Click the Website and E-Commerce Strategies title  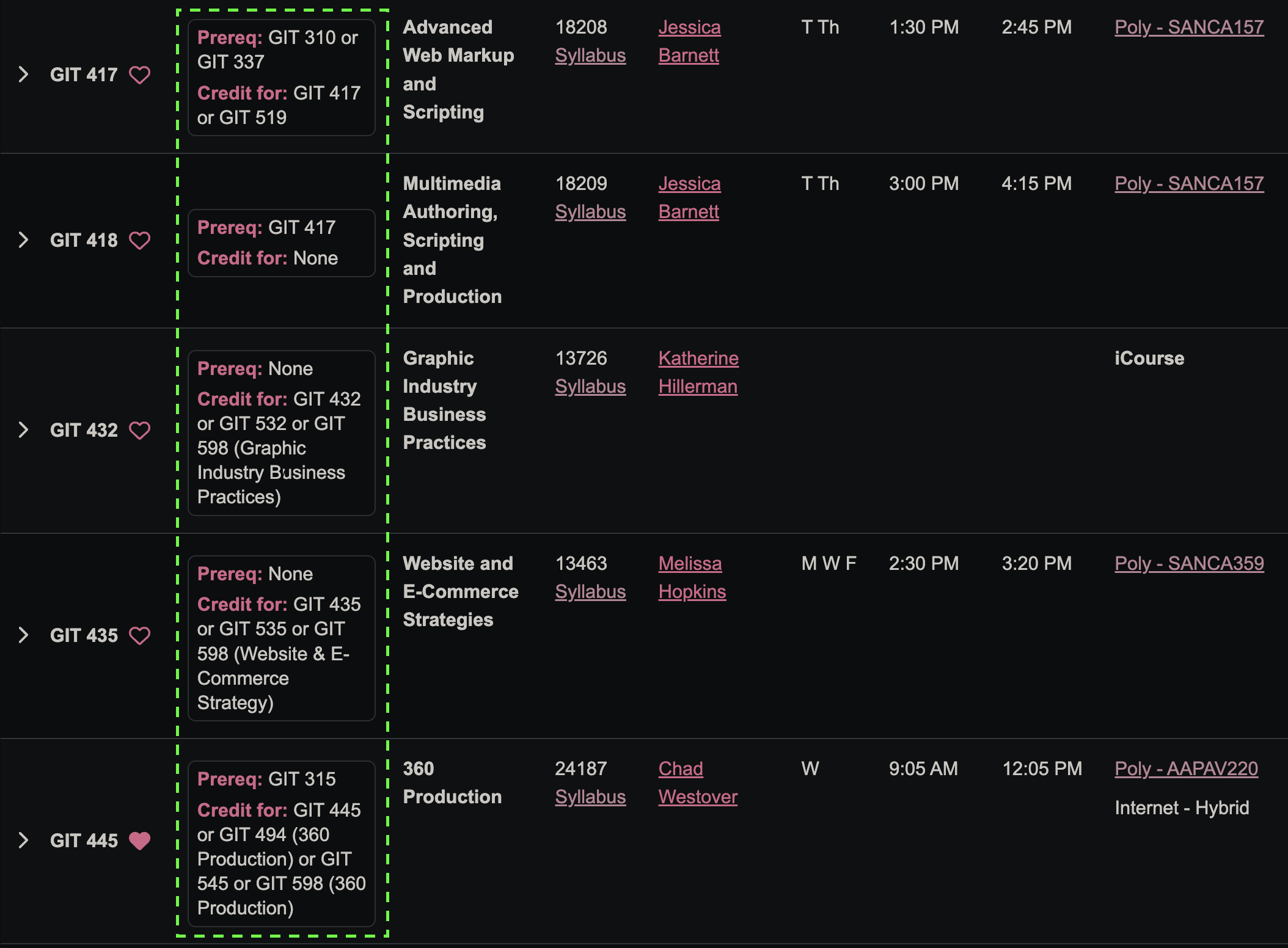coord(461,592)
